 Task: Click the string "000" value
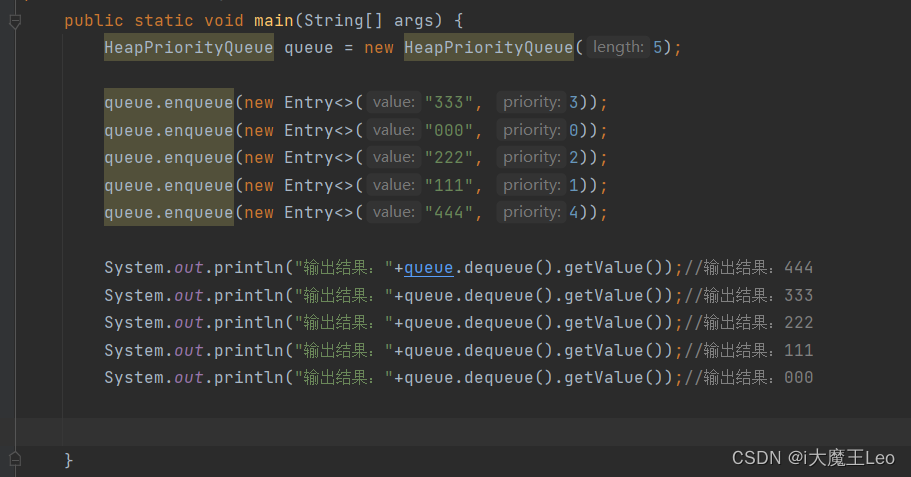[x=449, y=130]
